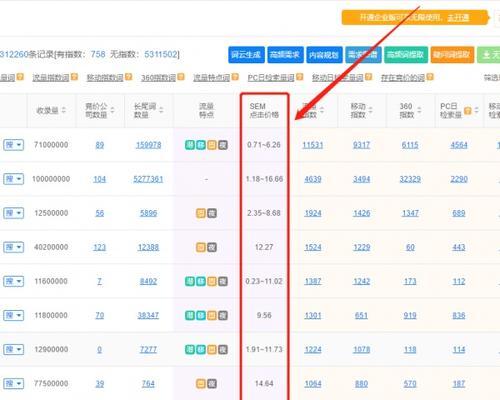Toggle sort on 长尾词数量 column
This screenshot has width=500, height=400.
(161, 110)
